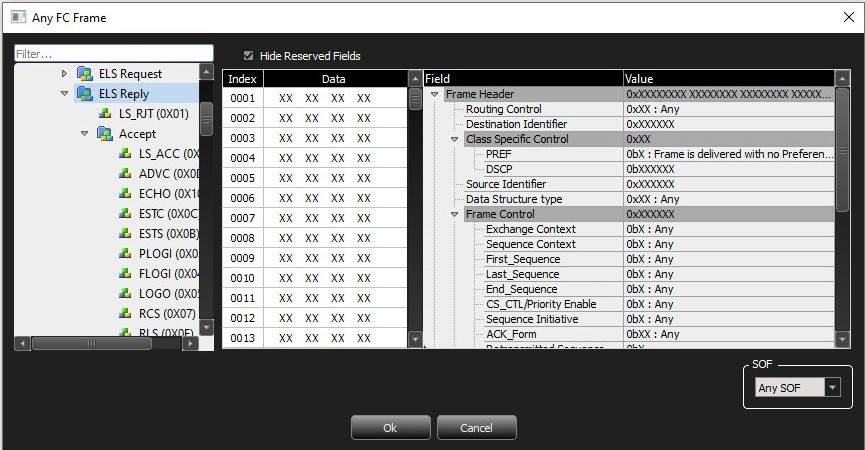Click the Index column header

point(243,79)
